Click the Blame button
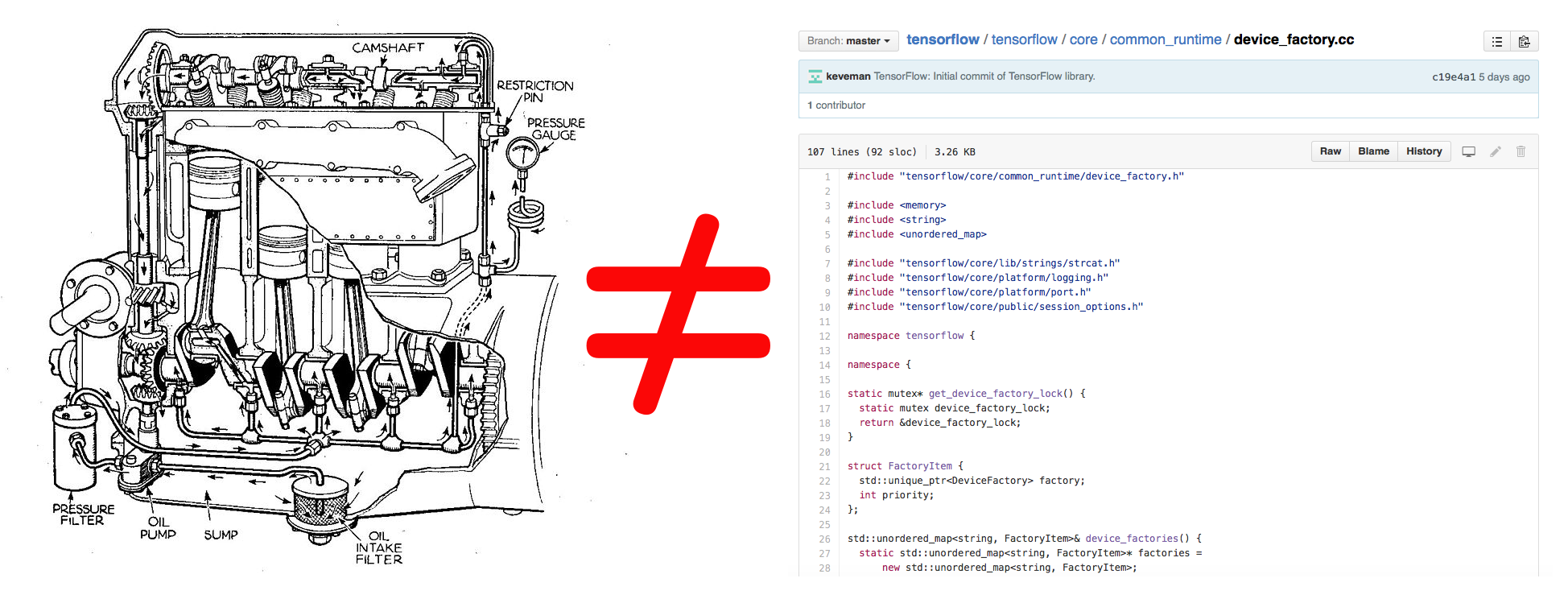The height and width of the screenshot is (599, 1568). click(x=1373, y=151)
